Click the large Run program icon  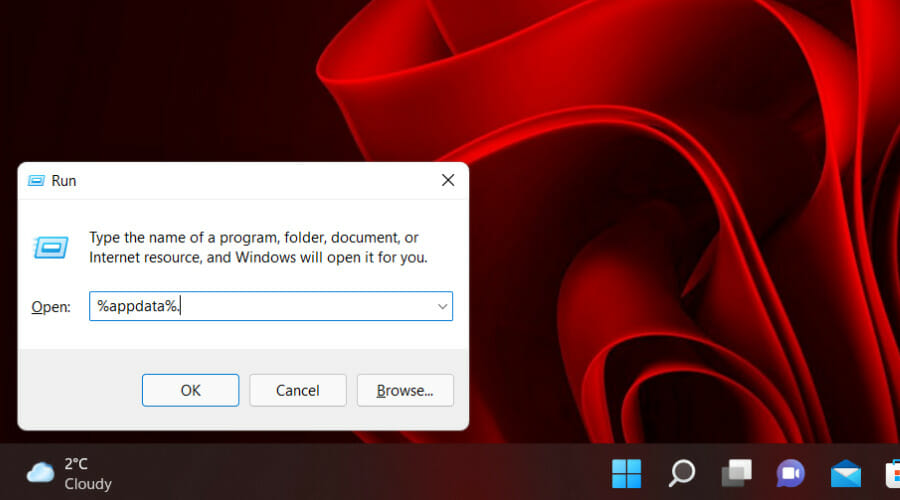(x=51, y=247)
